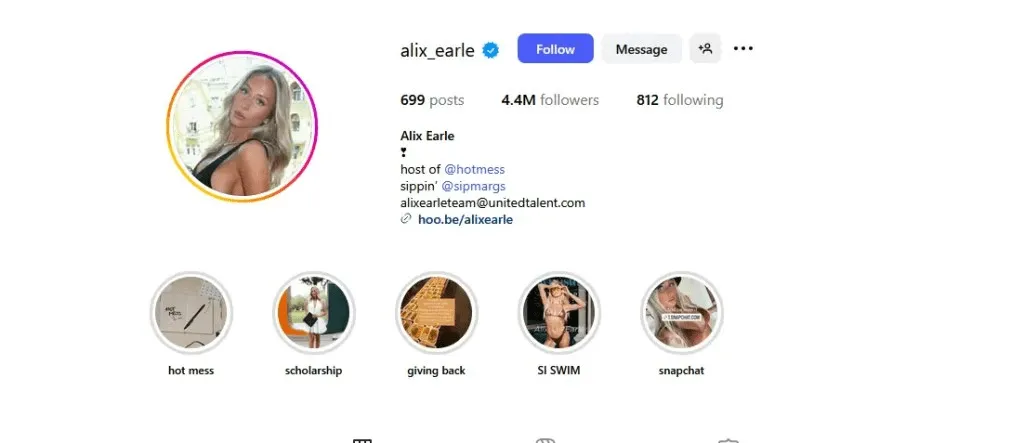Follow the alix_earle account
Image resolution: width=1024 pixels, height=443 pixels.
pyautogui.click(x=556, y=49)
